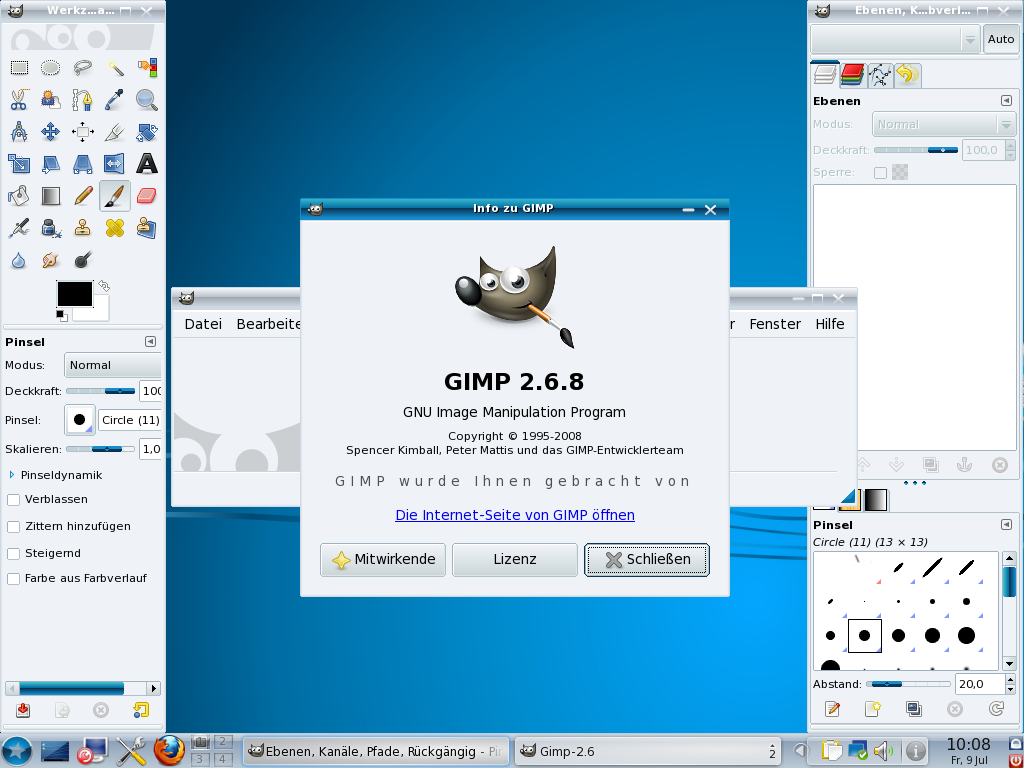The height and width of the screenshot is (768, 1024).
Task: Open the Modus dropdown in the Pinsel panel
Action: pos(112,365)
